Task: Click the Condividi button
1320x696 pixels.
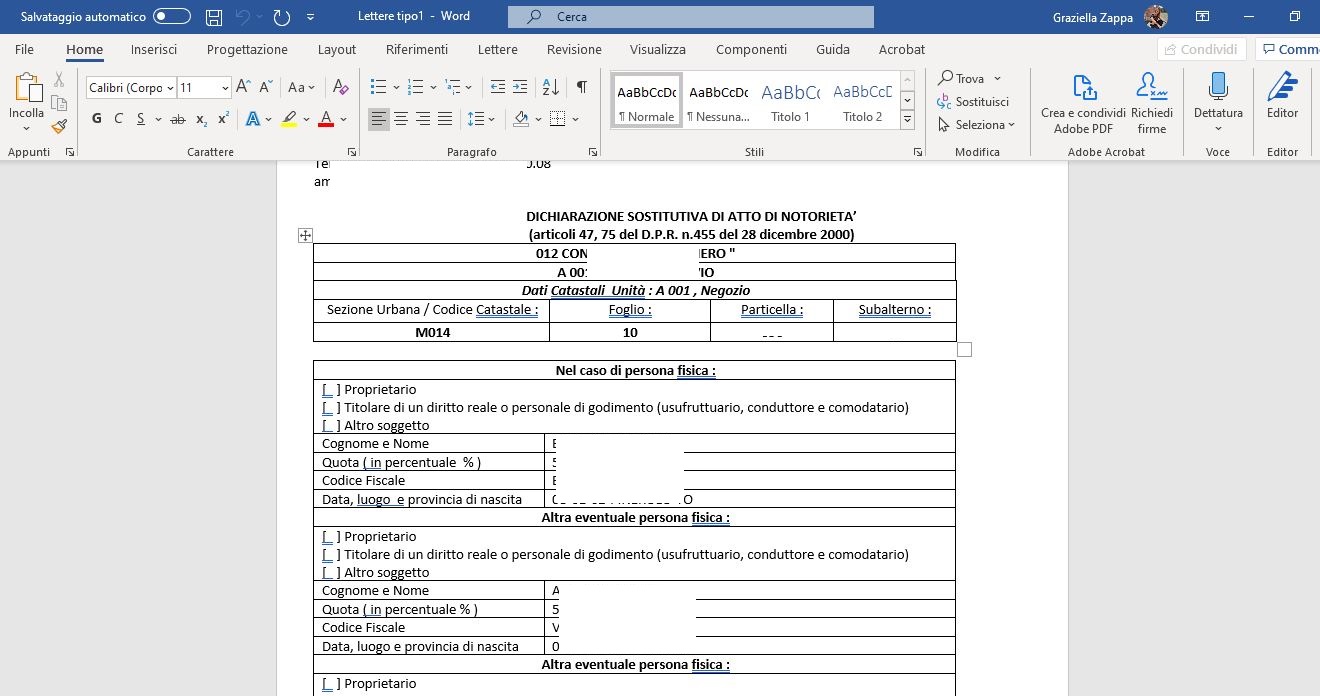Action: (x=1201, y=49)
